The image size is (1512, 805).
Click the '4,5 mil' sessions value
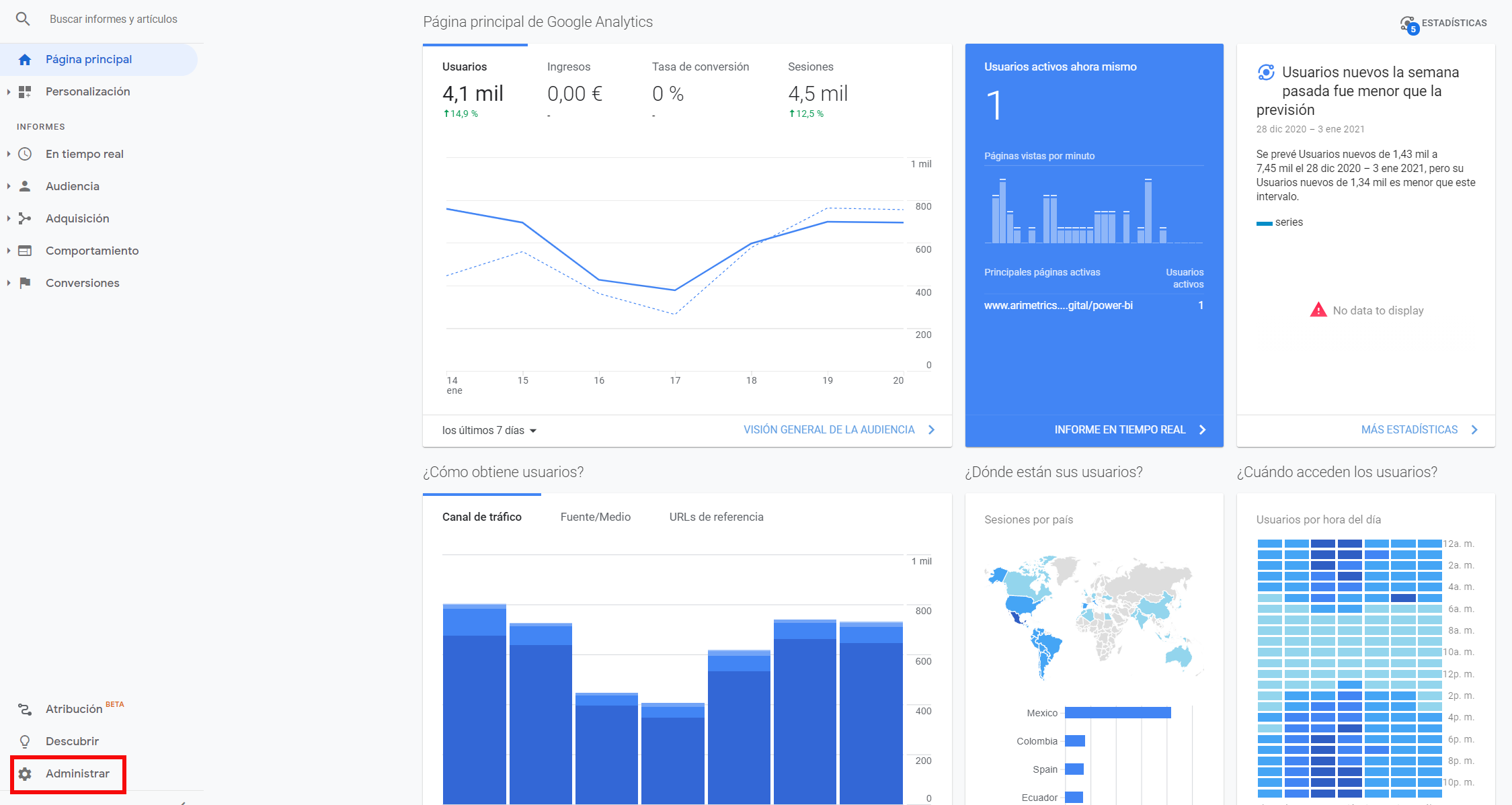tap(818, 93)
